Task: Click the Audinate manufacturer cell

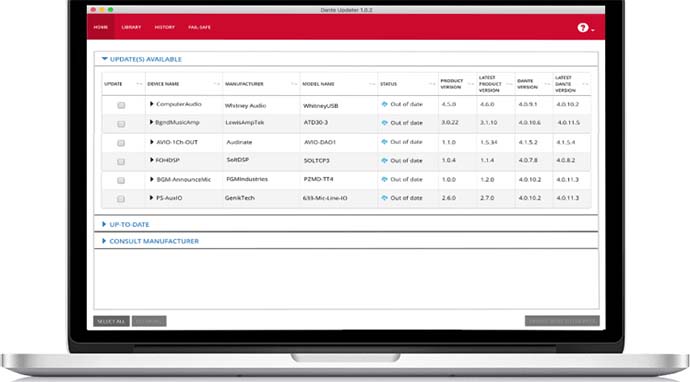Action: tap(239, 142)
